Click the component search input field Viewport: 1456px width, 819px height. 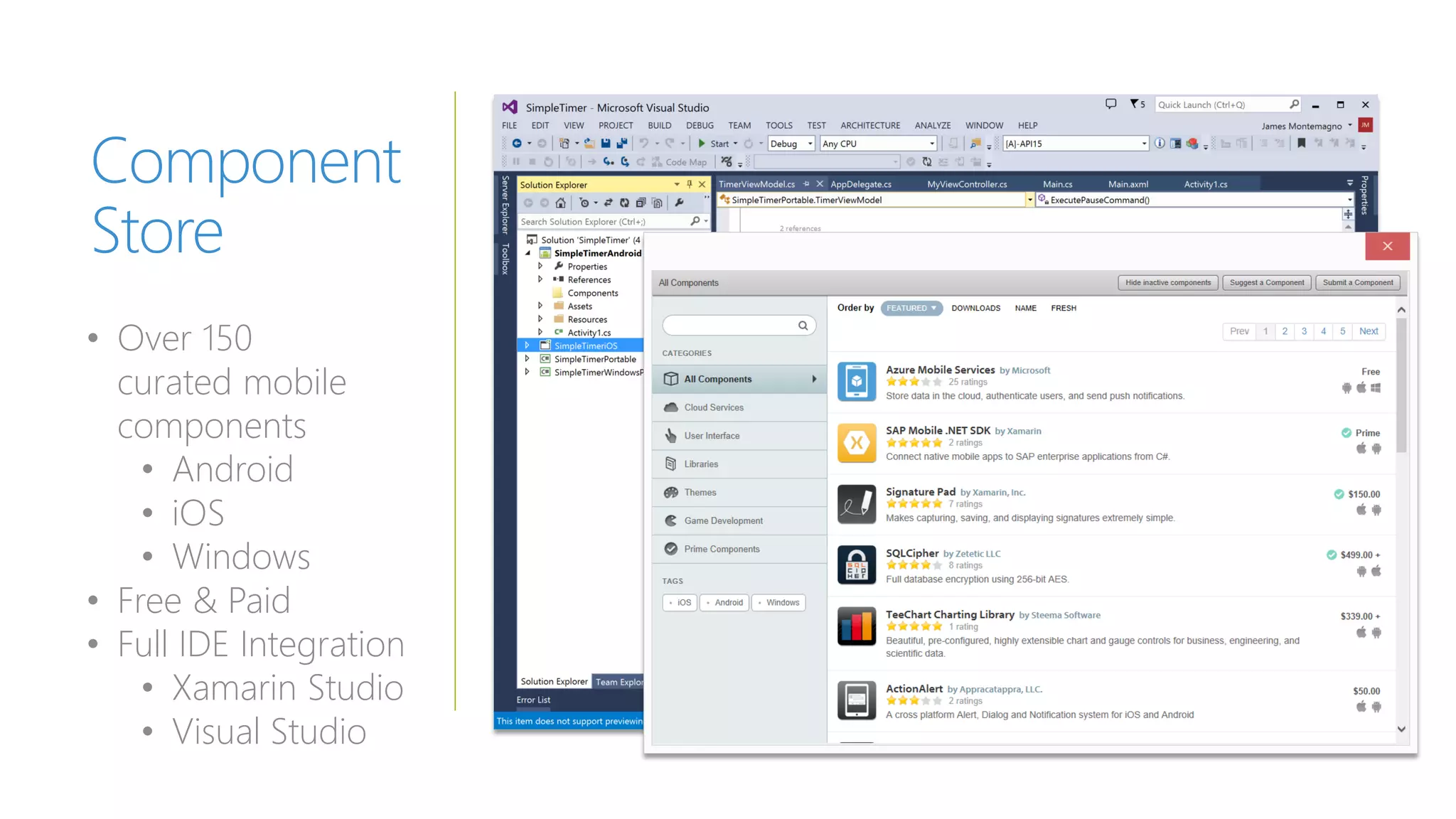click(739, 326)
